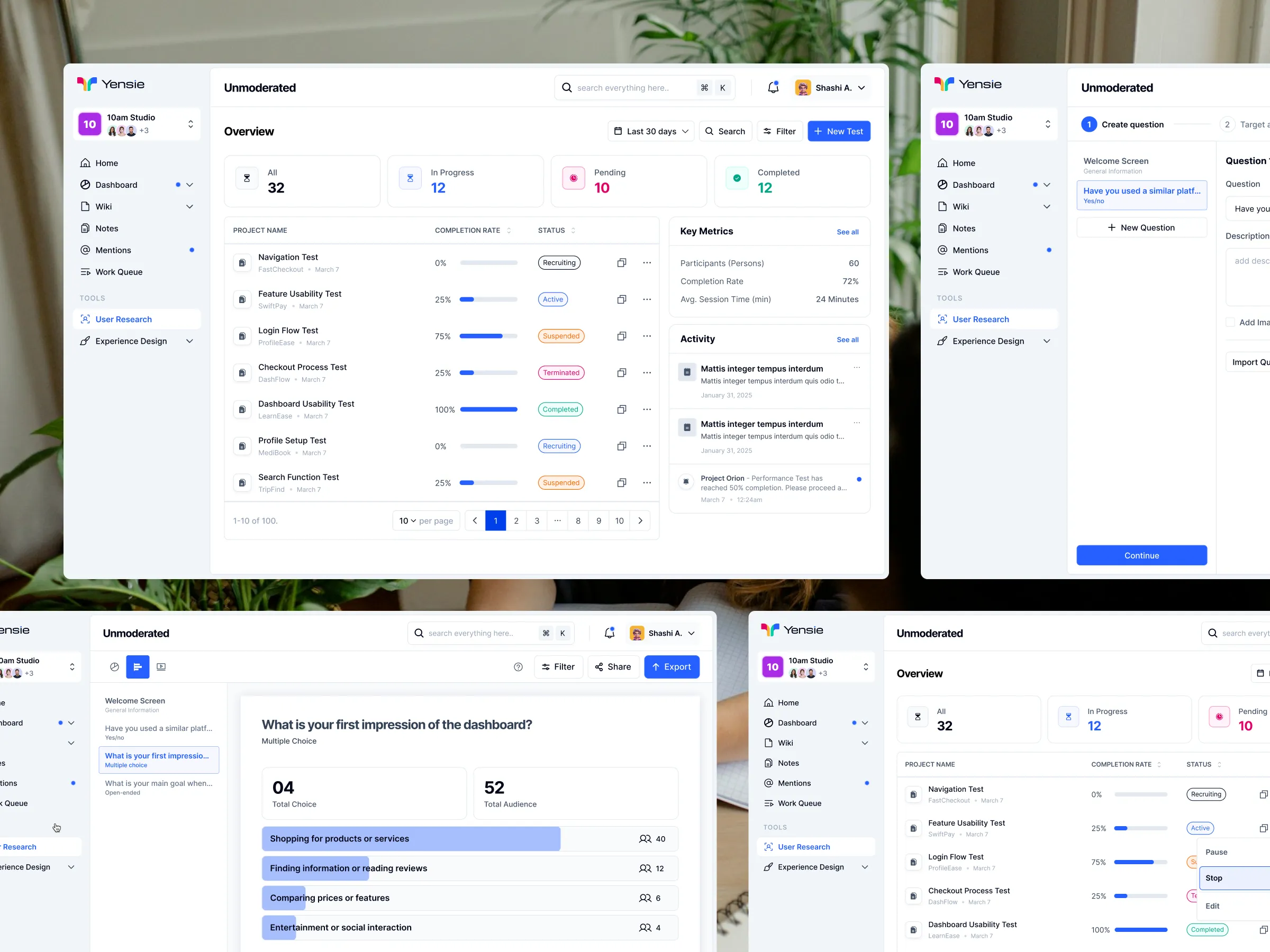Select bar chart view icon in results toolbar
Screen dimensions: 1270x952
[137, 667]
